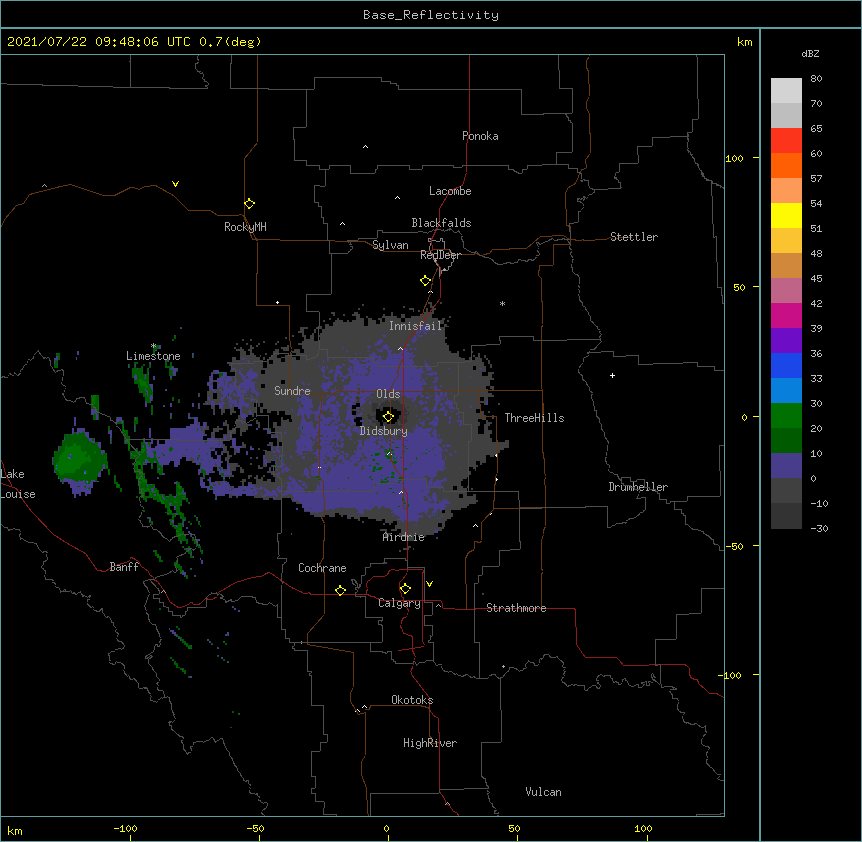Click the white plus marker northwest of Drumheller

pyautogui.click(x=612, y=375)
